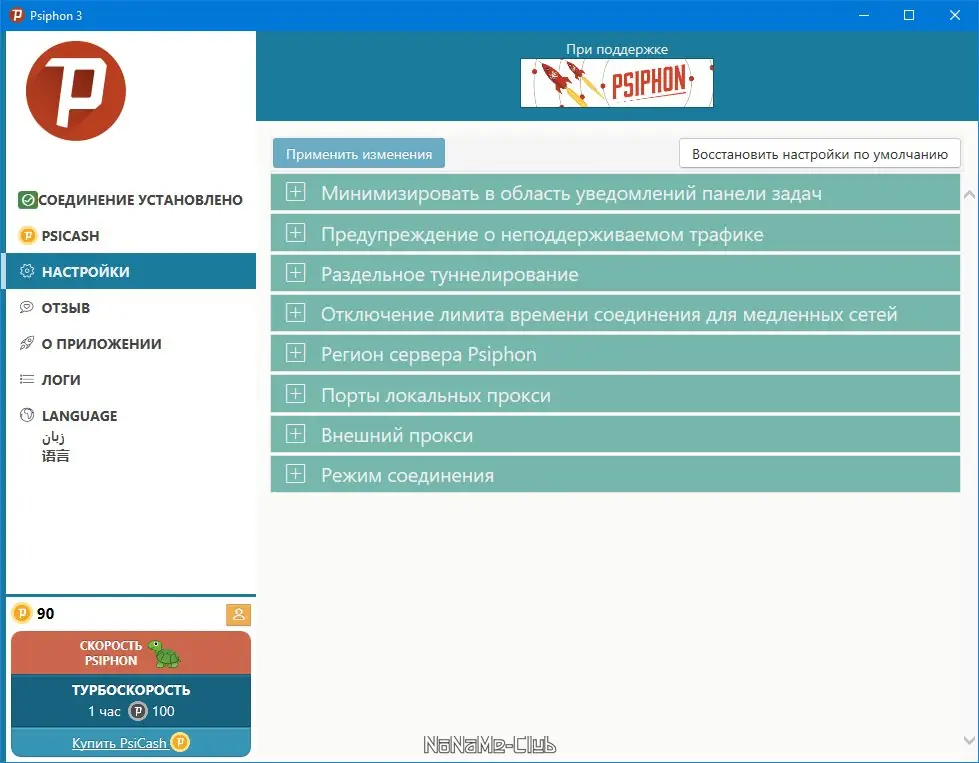Minimize the Psiphon 3 window

[864, 15]
